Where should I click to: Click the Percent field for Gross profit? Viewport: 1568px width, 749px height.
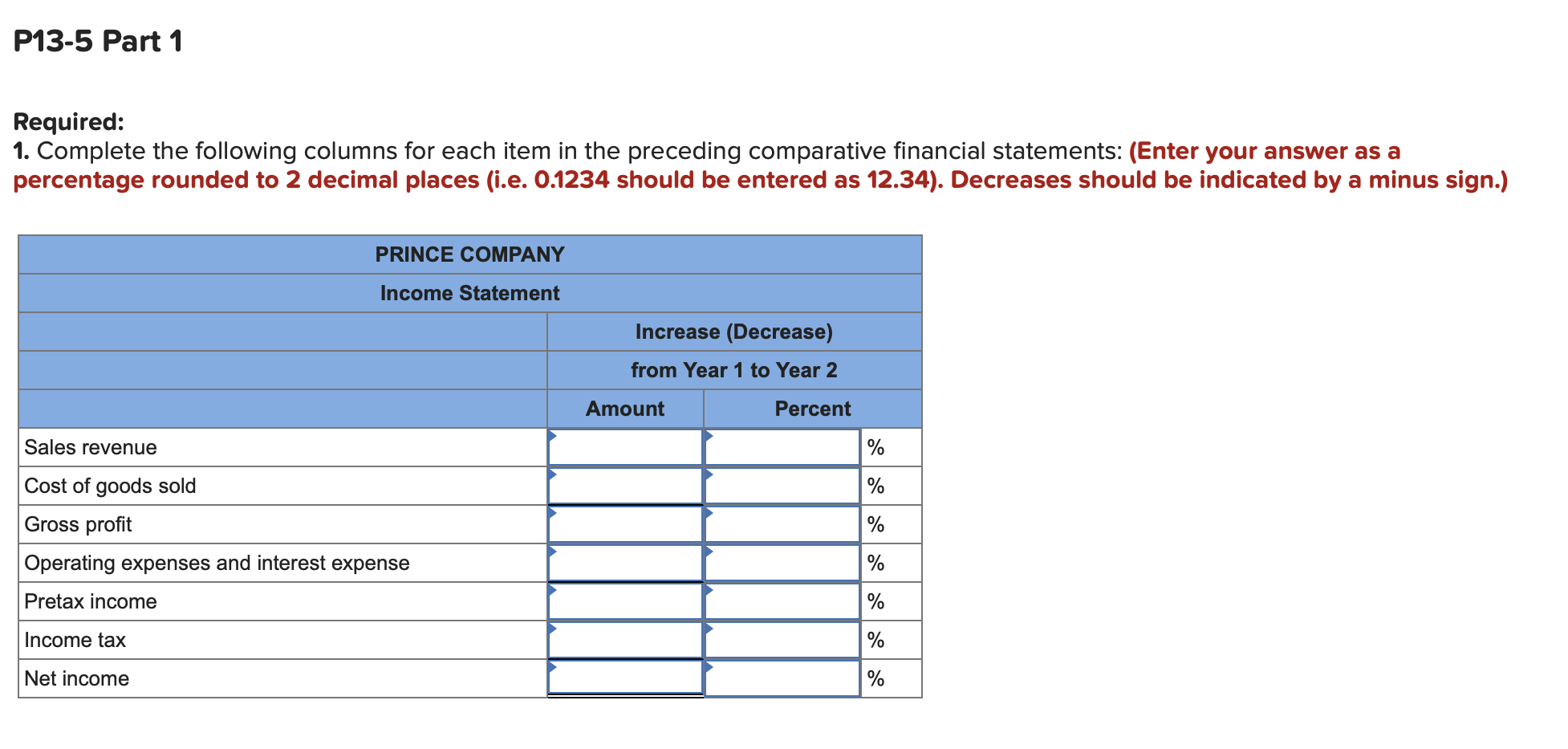tap(782, 524)
